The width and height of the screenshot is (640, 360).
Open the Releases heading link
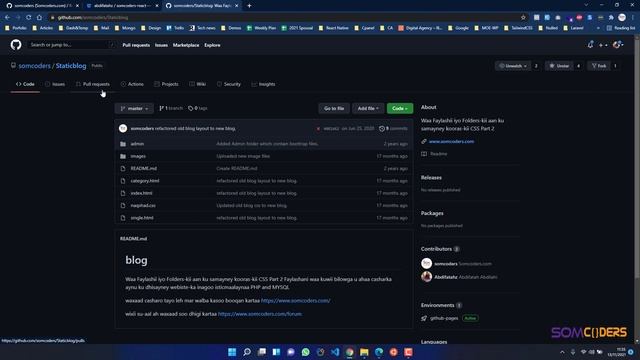[x=431, y=178]
